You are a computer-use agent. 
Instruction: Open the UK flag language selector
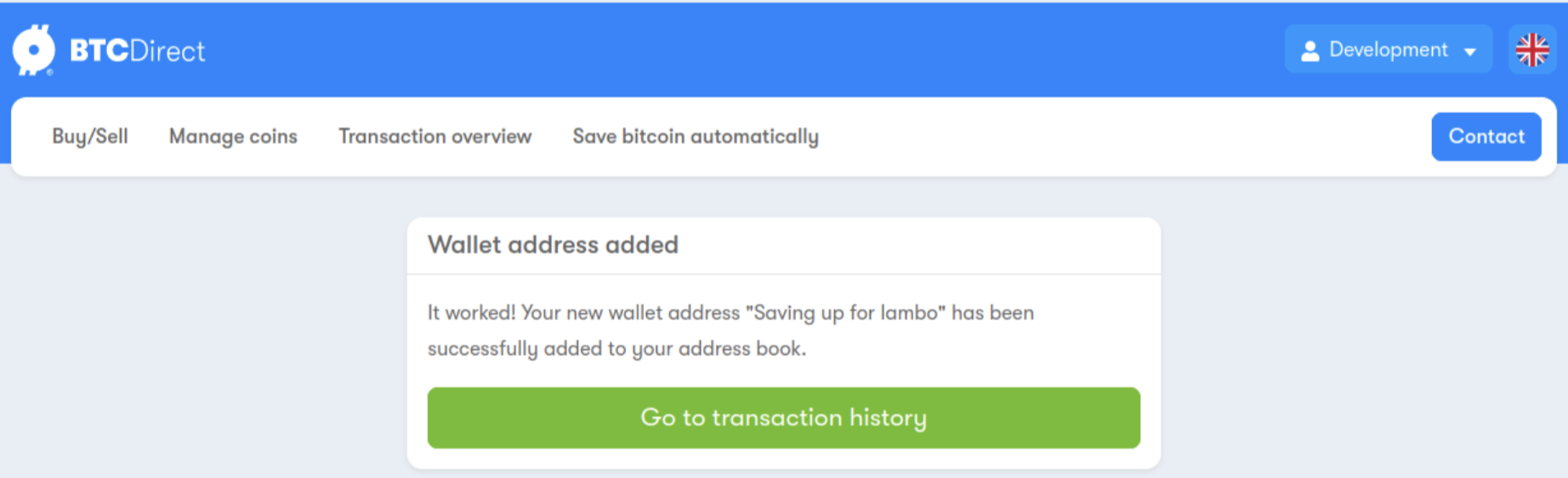1532,49
